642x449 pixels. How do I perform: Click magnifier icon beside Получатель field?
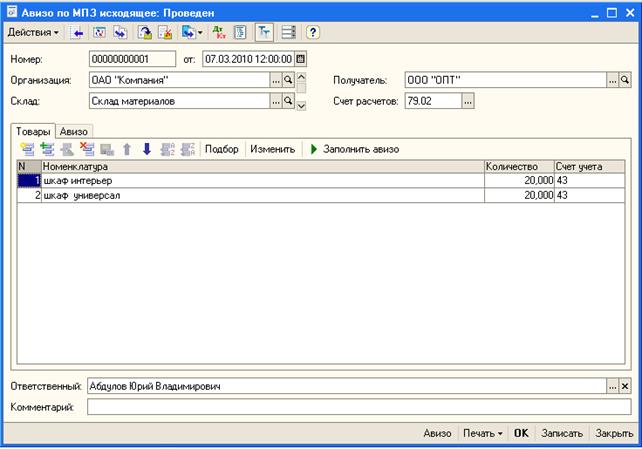(x=624, y=80)
